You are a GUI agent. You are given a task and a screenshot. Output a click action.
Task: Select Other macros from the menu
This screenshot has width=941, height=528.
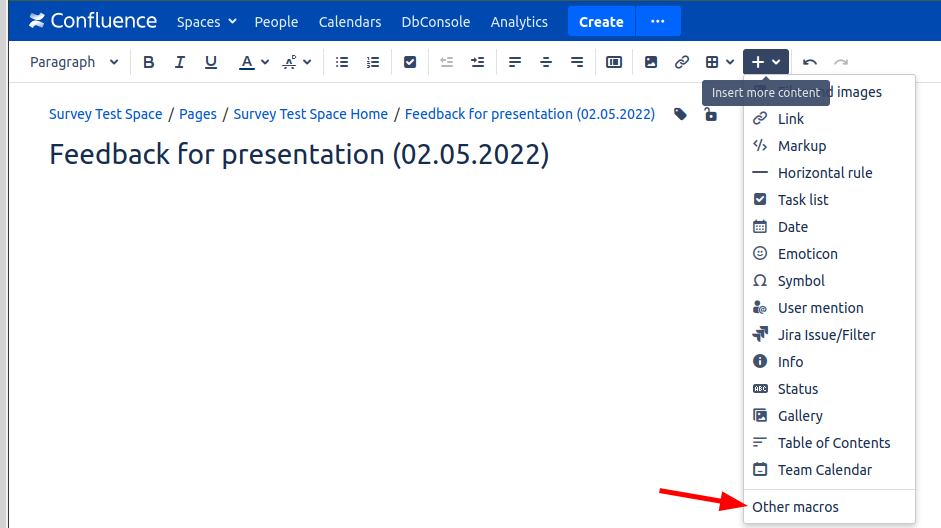tap(795, 507)
